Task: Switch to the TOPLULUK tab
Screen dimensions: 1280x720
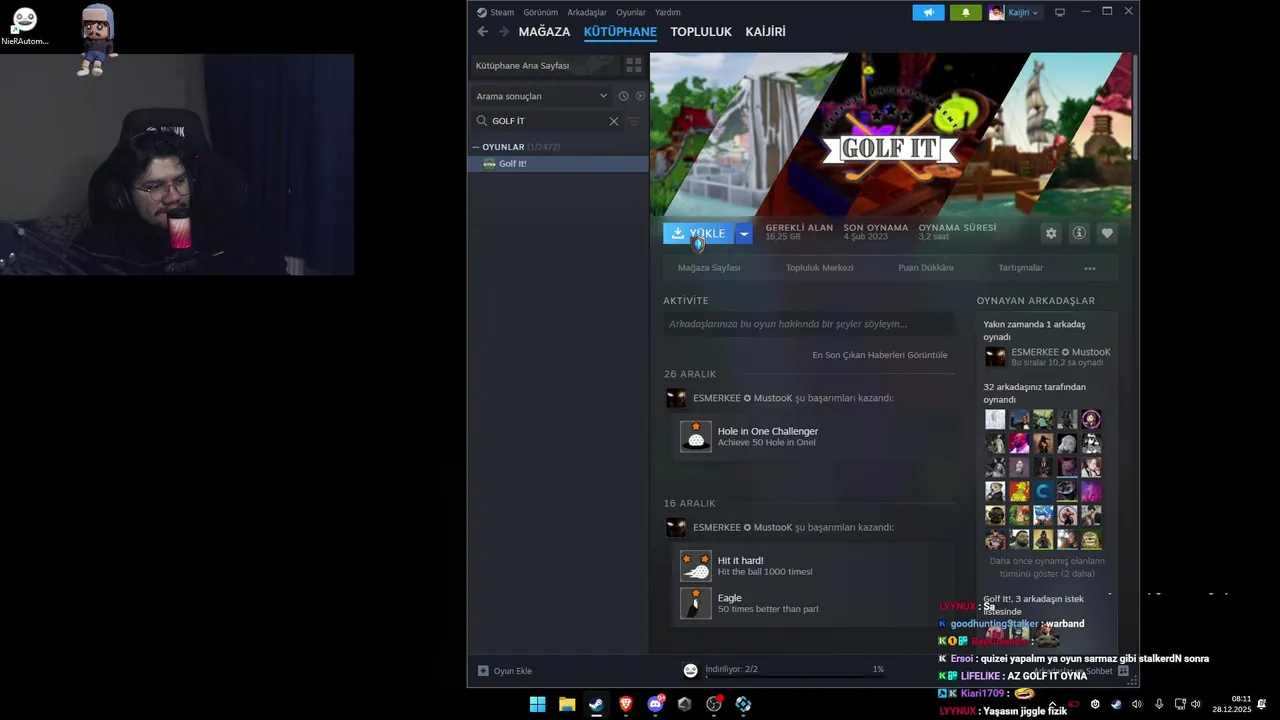Action: [x=701, y=32]
